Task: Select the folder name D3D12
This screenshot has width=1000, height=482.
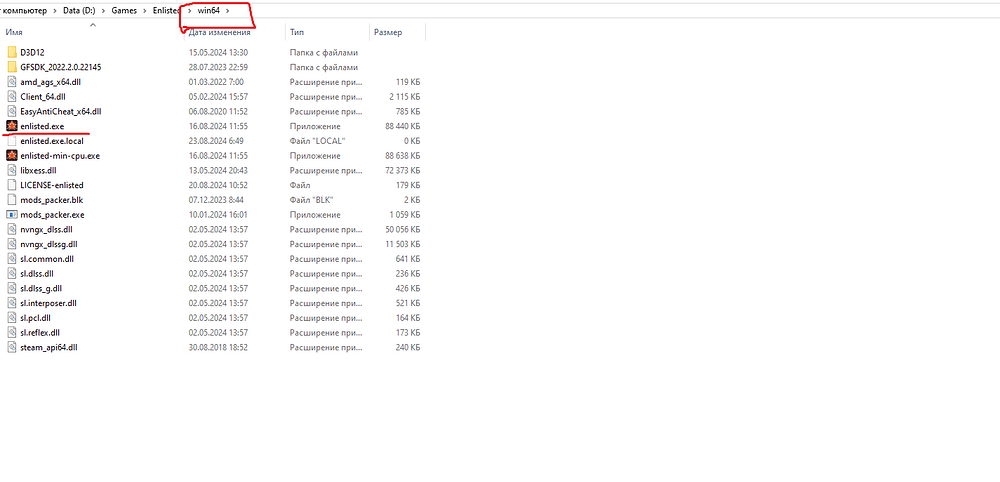Action: point(33,52)
